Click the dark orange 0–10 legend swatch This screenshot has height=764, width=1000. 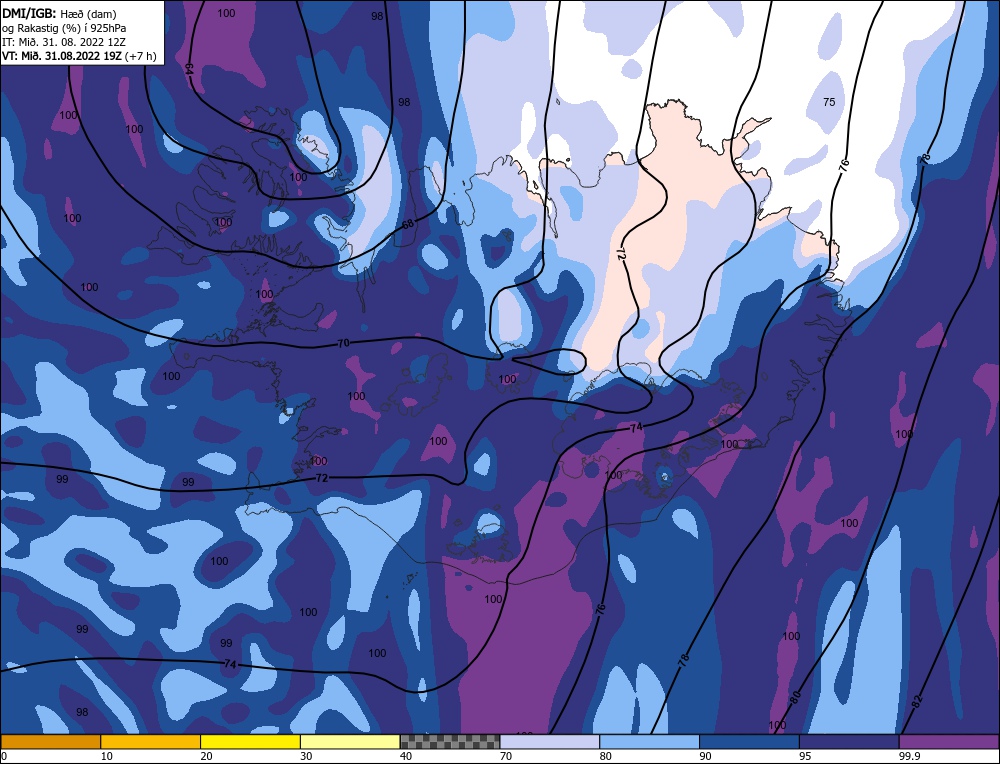click(50, 742)
